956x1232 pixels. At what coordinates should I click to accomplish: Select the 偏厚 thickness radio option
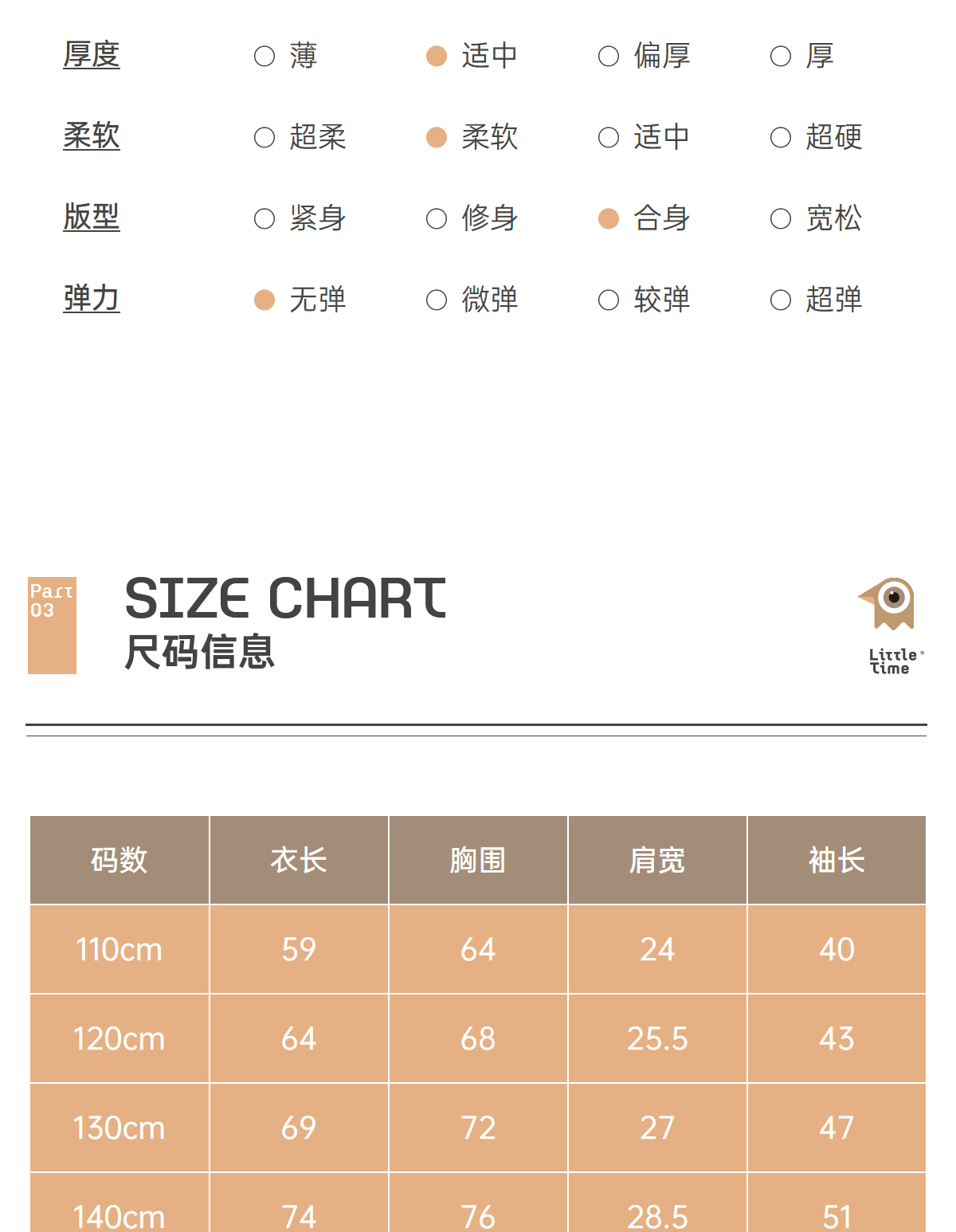tap(609, 57)
